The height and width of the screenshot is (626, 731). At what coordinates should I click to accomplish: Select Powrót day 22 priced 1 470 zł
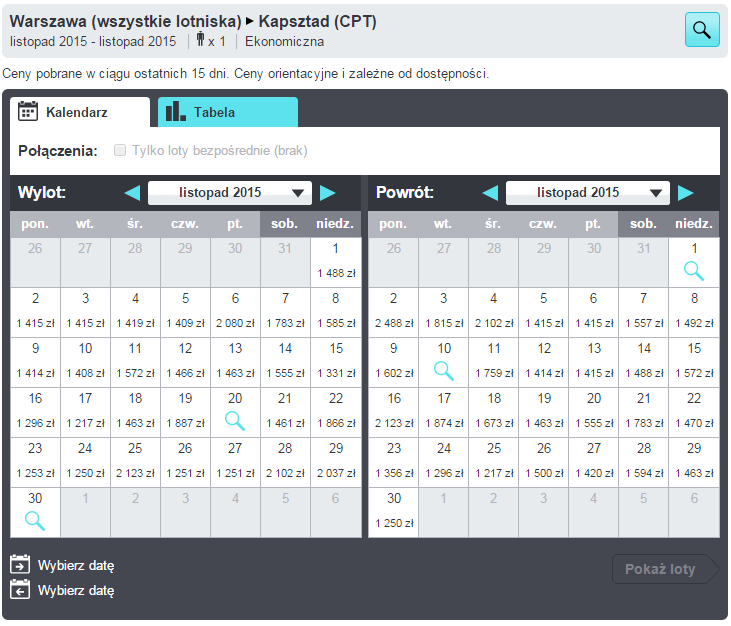coord(694,412)
